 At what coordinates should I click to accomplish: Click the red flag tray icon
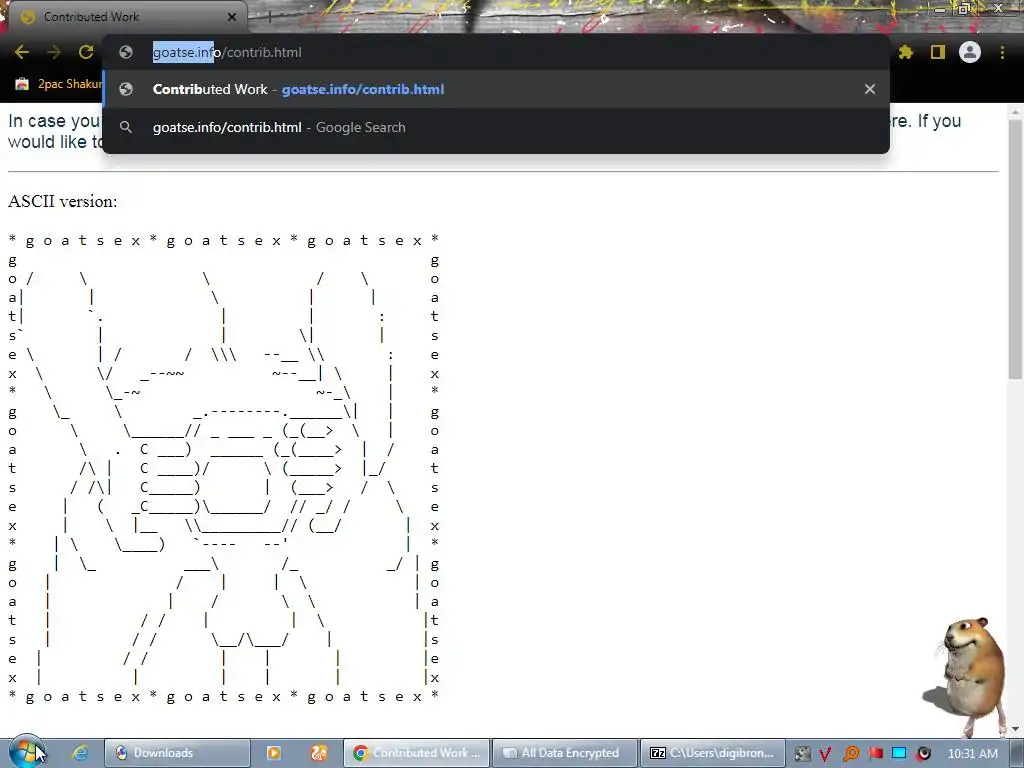click(875, 754)
